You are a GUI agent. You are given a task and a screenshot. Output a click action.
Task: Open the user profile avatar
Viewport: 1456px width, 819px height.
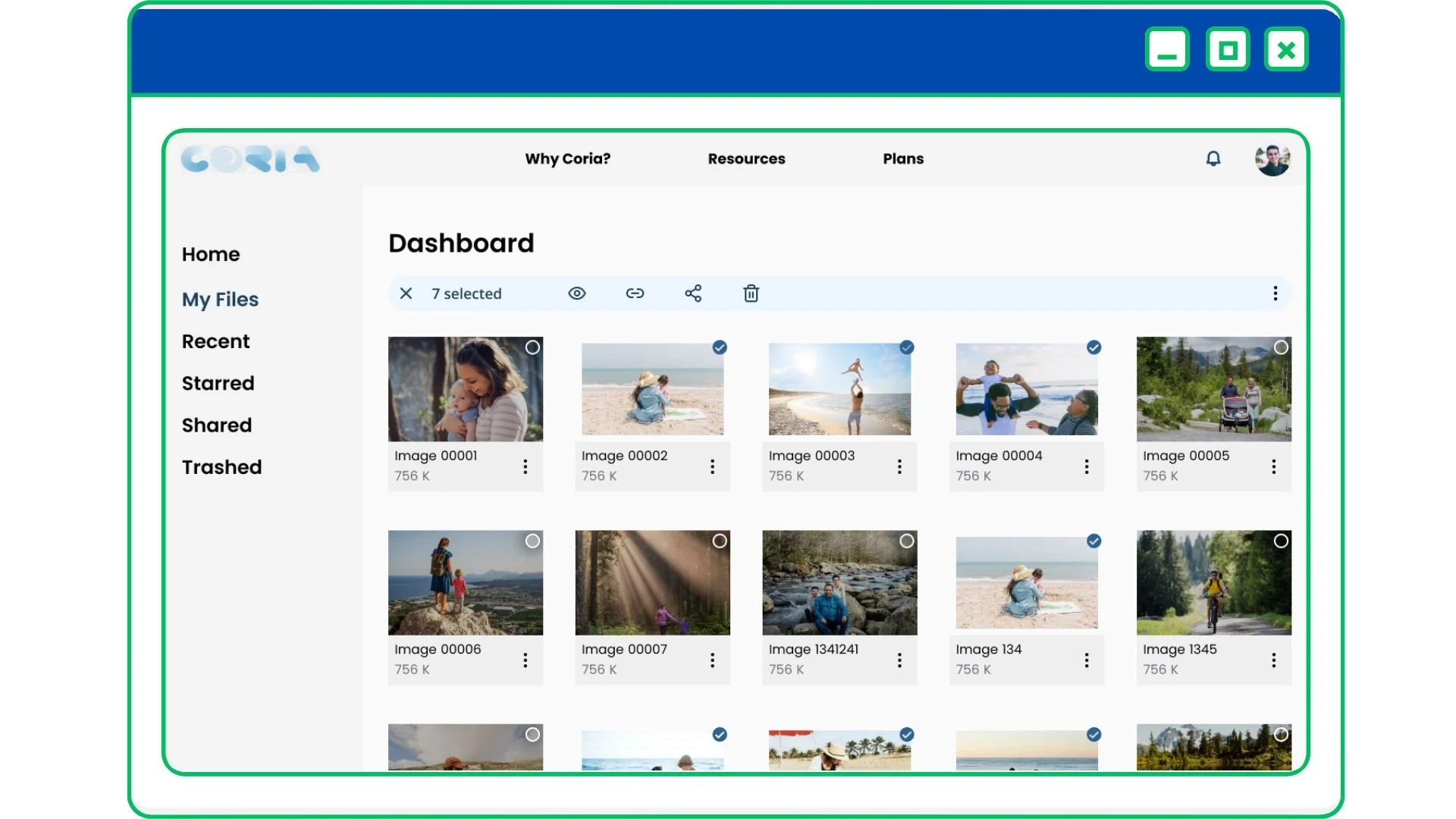pyautogui.click(x=1272, y=159)
